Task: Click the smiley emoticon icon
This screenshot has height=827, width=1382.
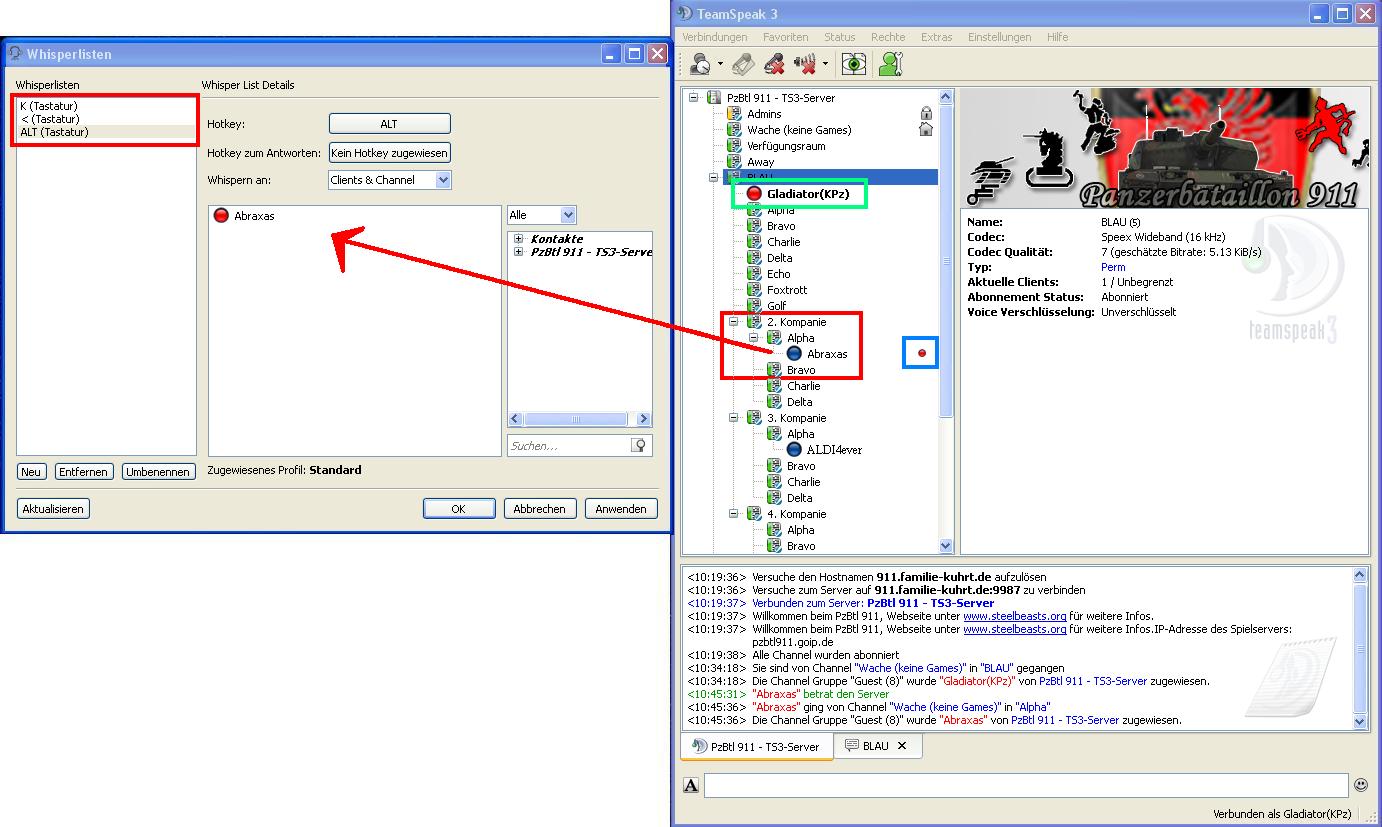Action: click(x=1360, y=785)
